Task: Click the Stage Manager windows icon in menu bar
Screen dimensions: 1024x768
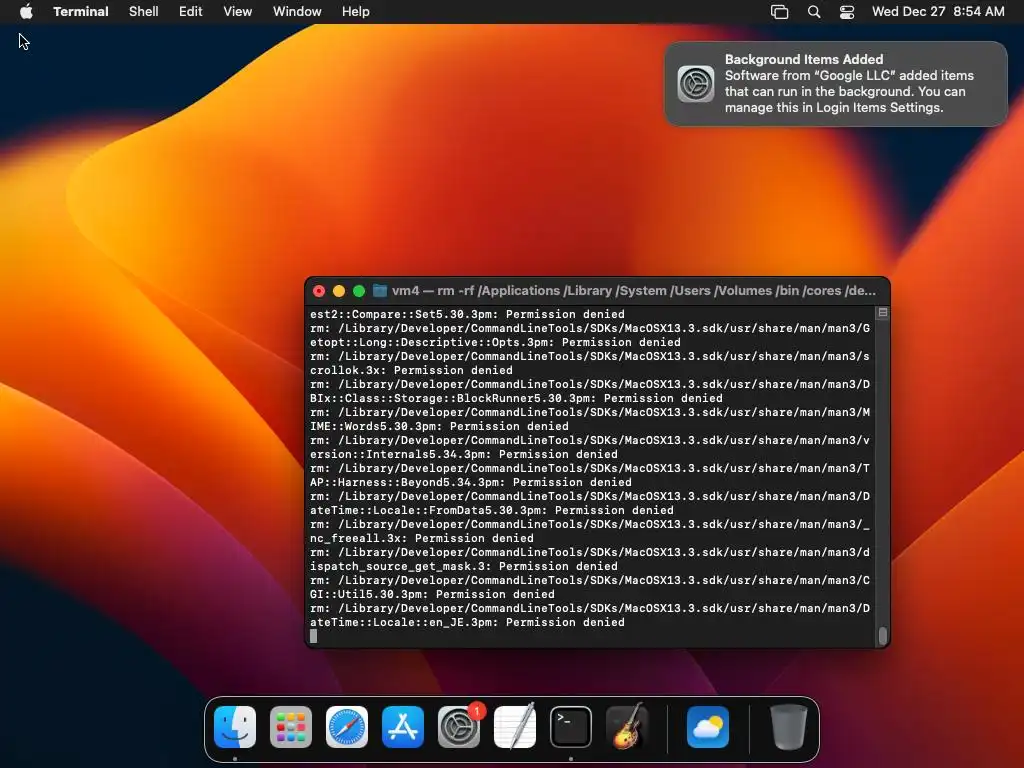Action: coord(780,12)
